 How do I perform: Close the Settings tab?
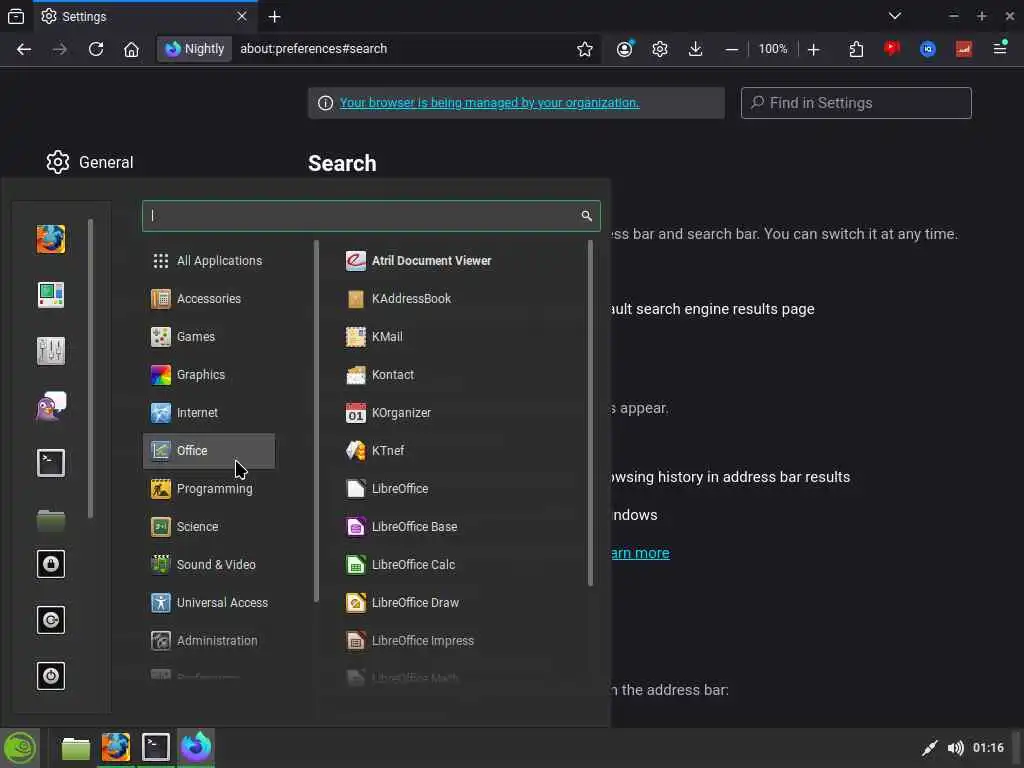(x=242, y=16)
